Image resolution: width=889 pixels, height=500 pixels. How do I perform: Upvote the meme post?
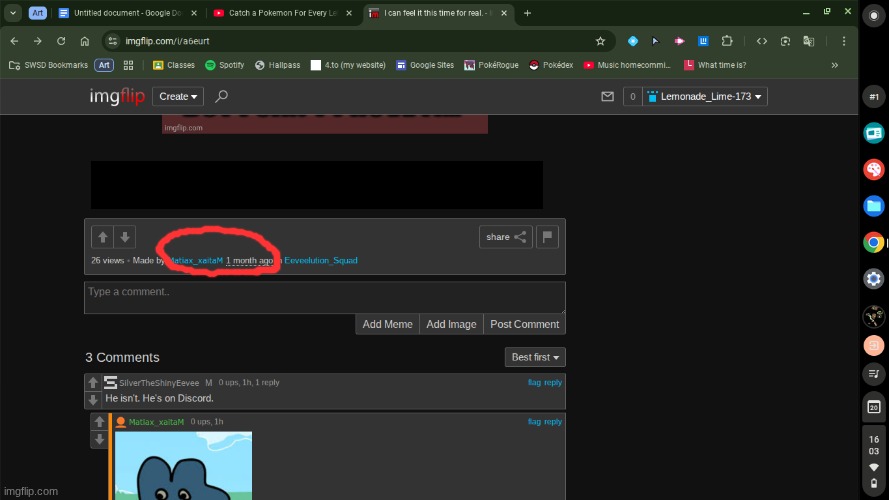pos(101,237)
